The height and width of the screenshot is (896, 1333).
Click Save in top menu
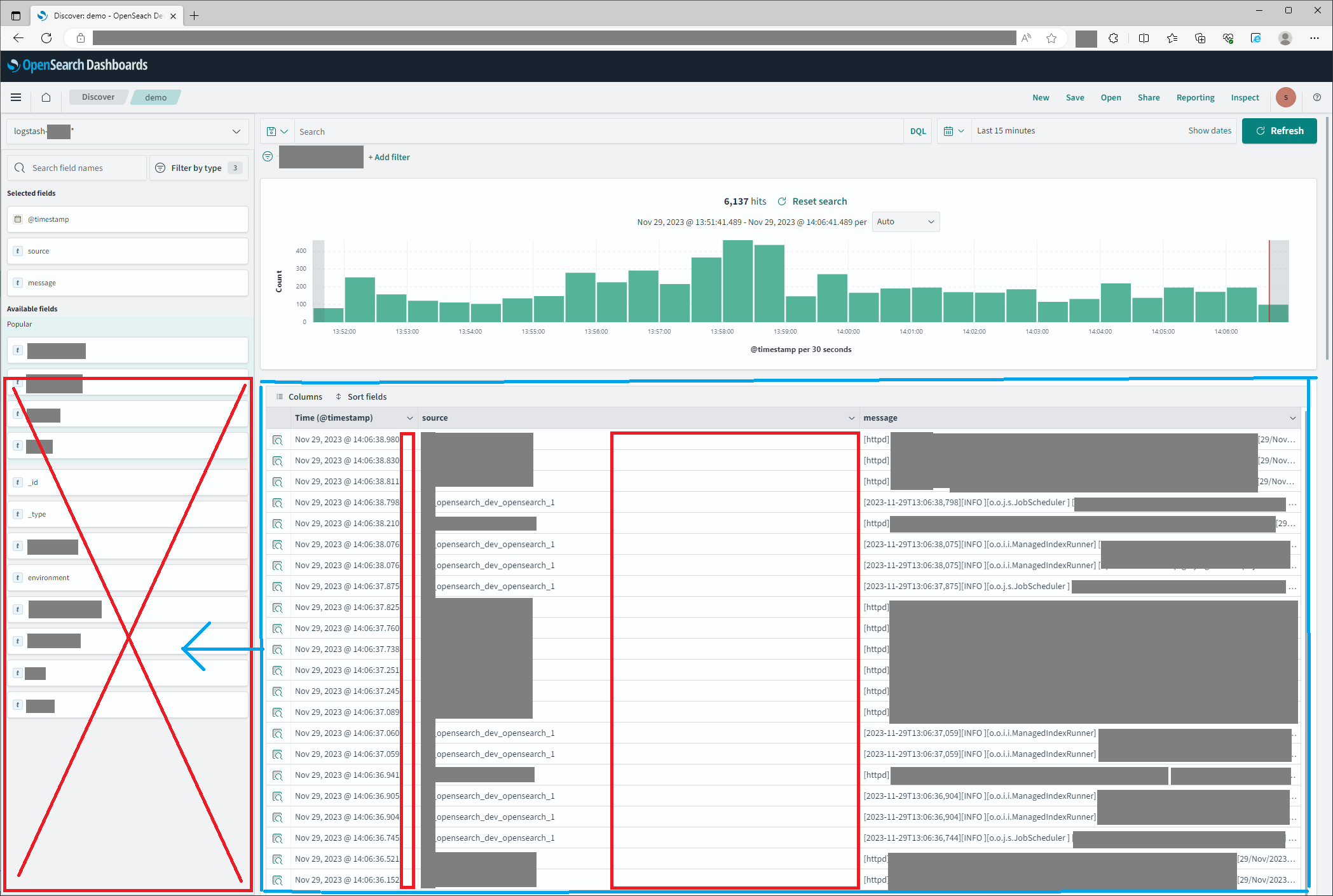tap(1075, 97)
